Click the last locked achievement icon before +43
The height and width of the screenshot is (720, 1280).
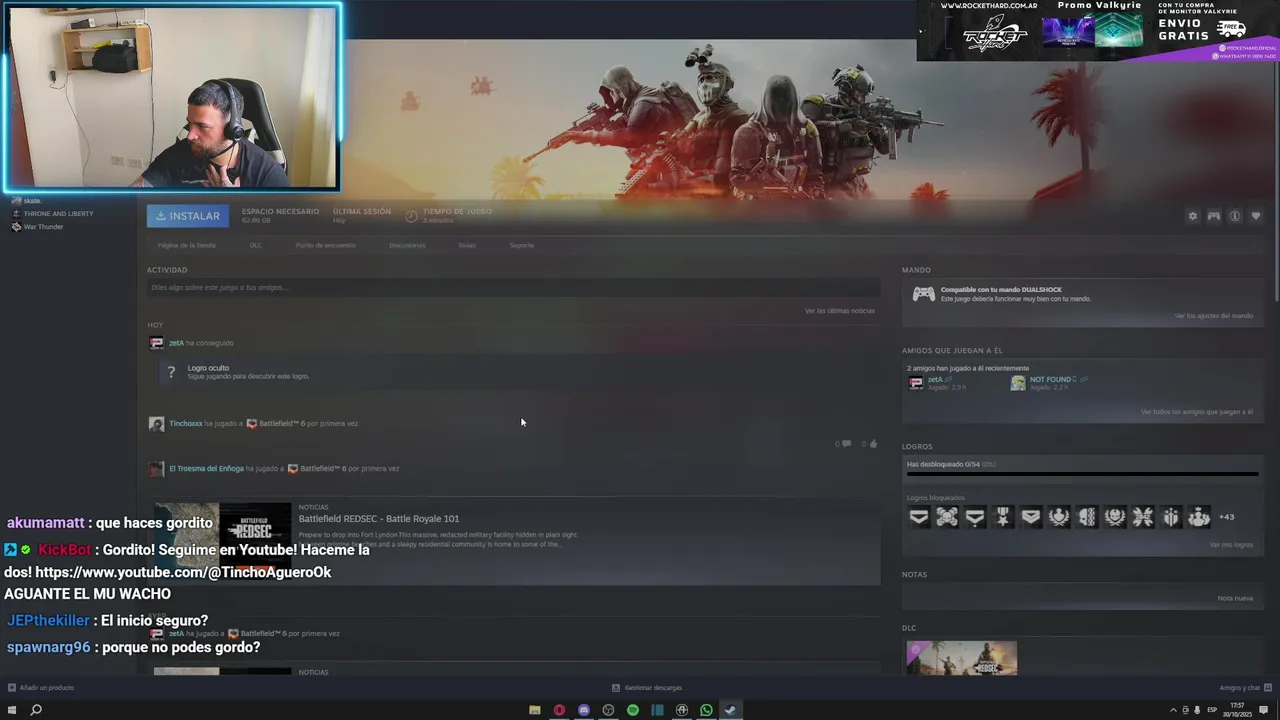tap(1199, 517)
